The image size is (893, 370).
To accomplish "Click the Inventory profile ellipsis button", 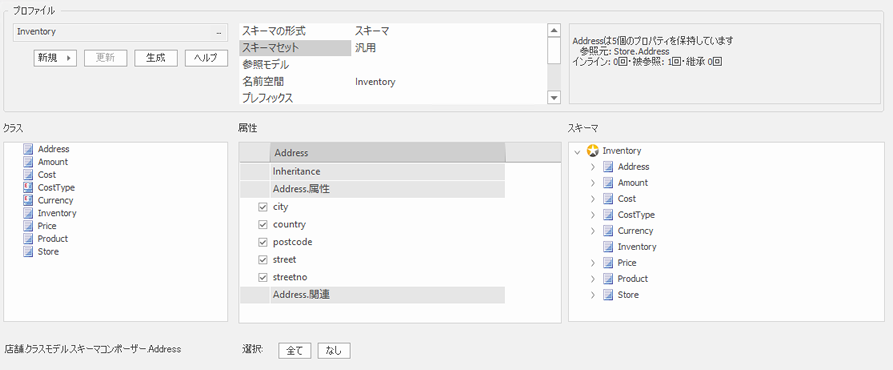I will click(x=219, y=32).
